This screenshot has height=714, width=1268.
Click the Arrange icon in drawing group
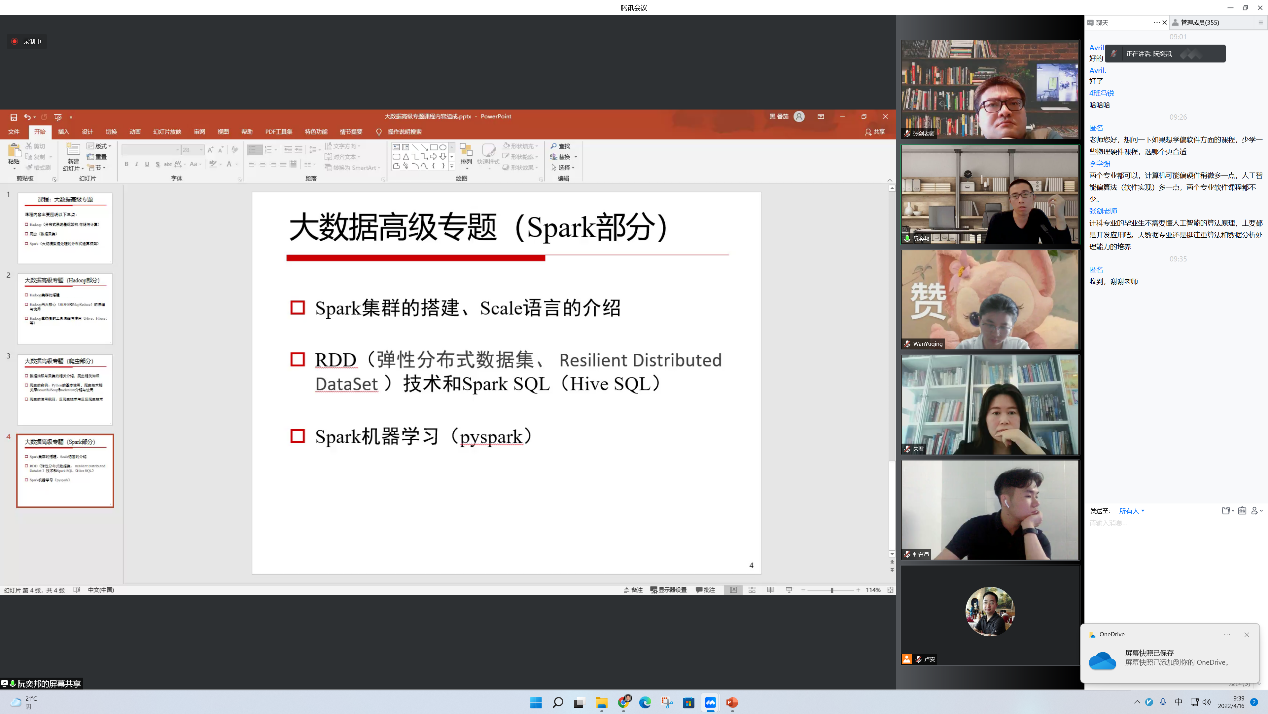pyautogui.click(x=466, y=152)
